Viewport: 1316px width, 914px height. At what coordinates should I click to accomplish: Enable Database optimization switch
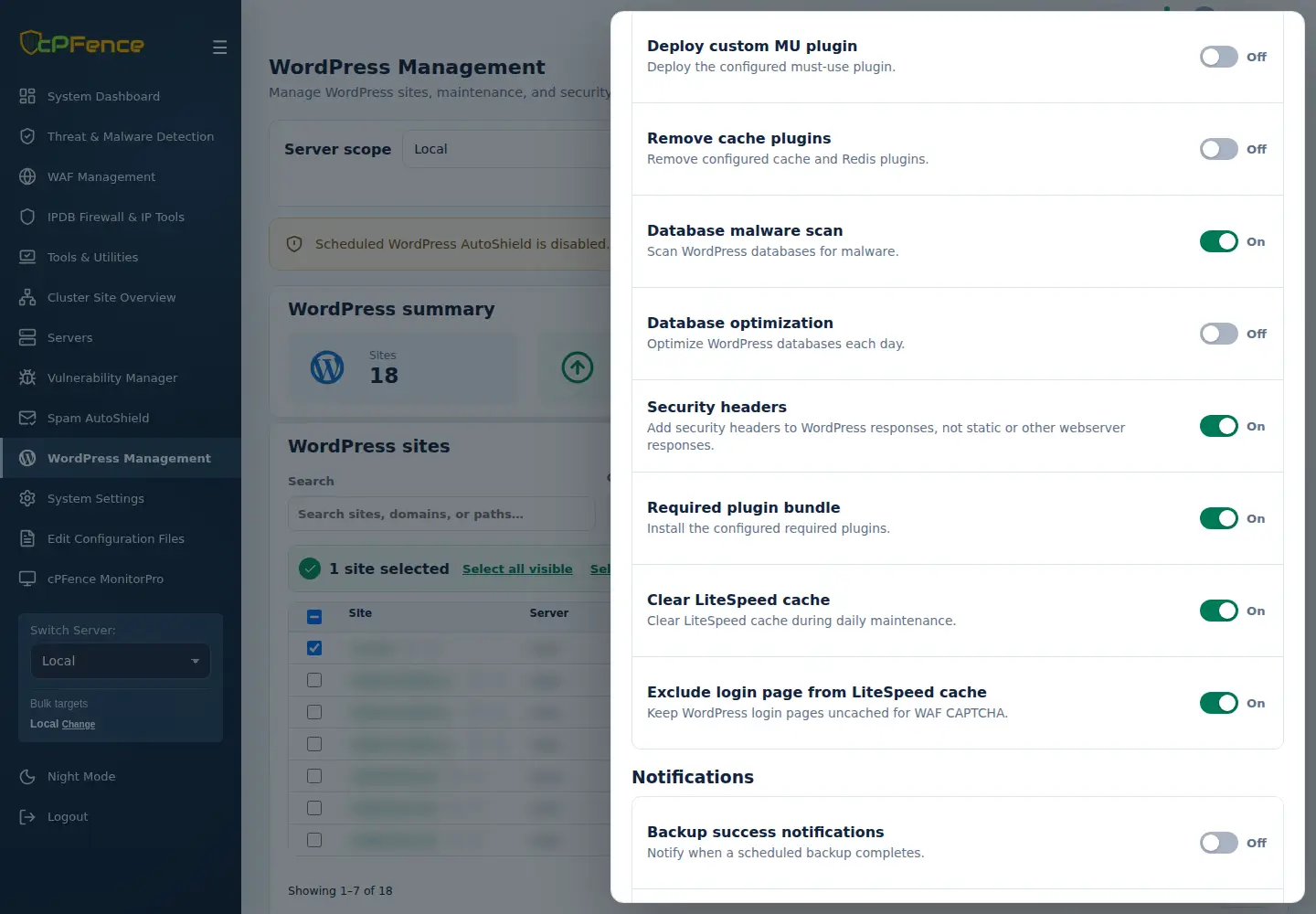click(1219, 334)
